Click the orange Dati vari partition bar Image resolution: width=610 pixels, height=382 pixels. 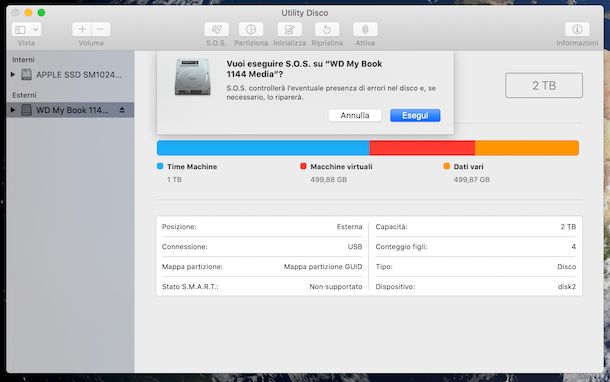tap(527, 148)
